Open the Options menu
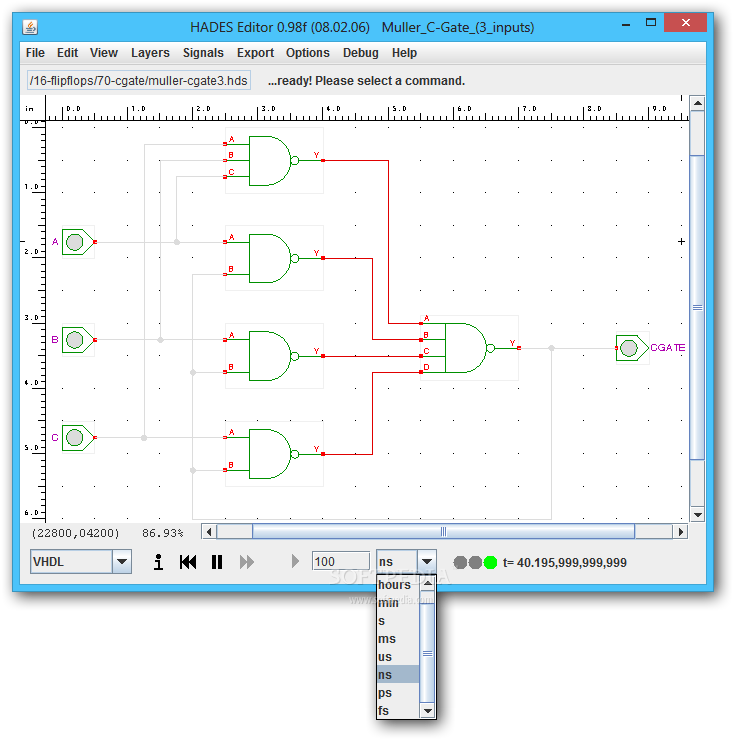This screenshot has height=740, width=734. 307,53
